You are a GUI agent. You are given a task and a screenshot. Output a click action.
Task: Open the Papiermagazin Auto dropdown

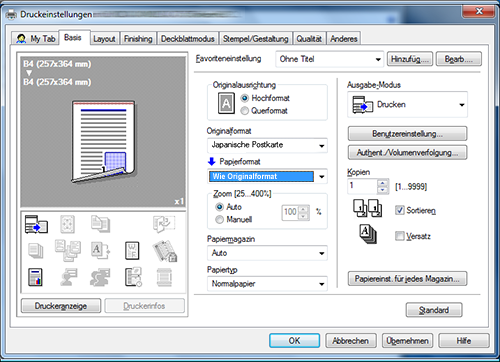[267, 253]
